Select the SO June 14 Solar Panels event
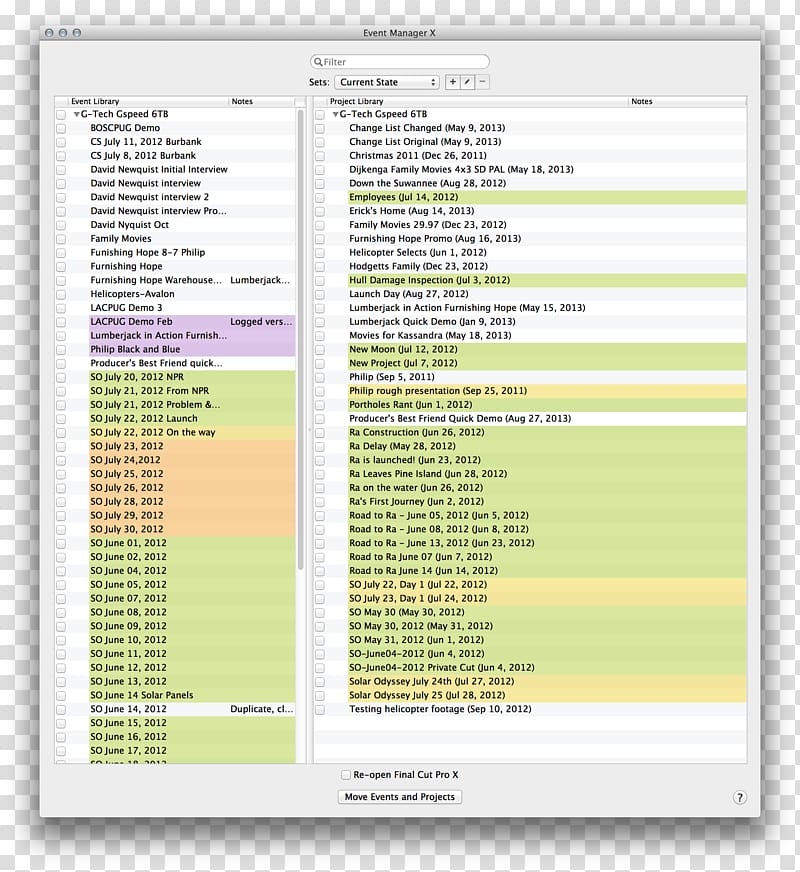 (142, 696)
